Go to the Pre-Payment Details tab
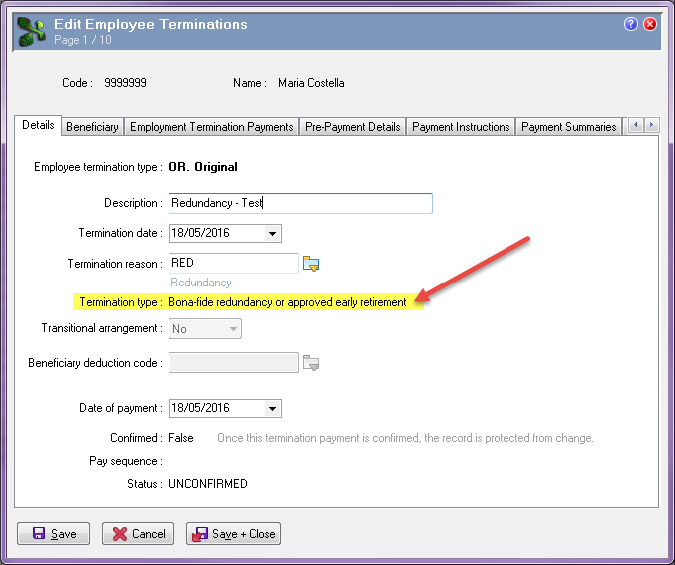Screen dimensions: 675x565 click(x=353, y=127)
